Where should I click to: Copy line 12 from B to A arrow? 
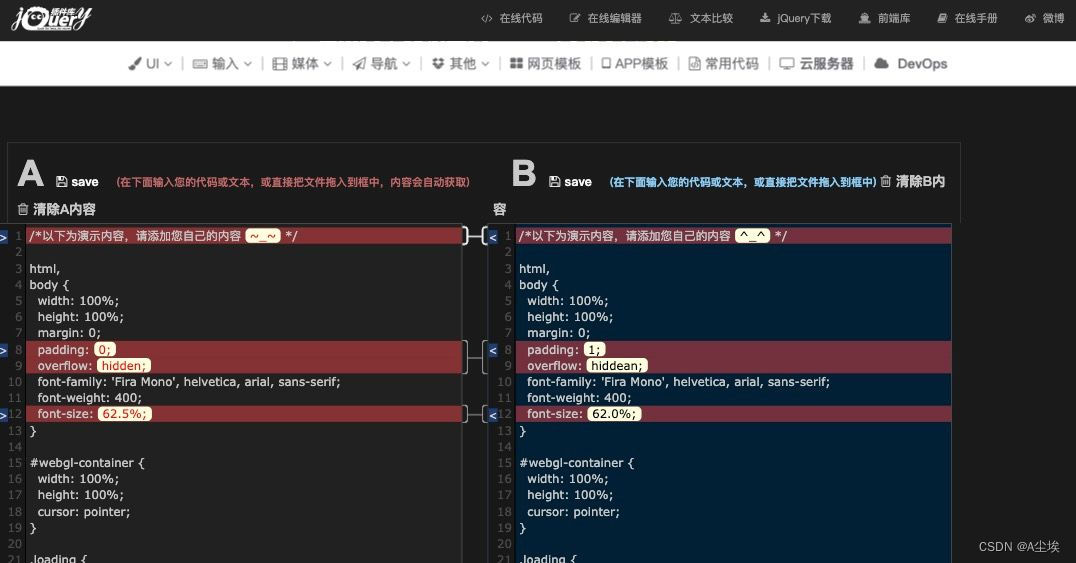[x=493, y=415]
